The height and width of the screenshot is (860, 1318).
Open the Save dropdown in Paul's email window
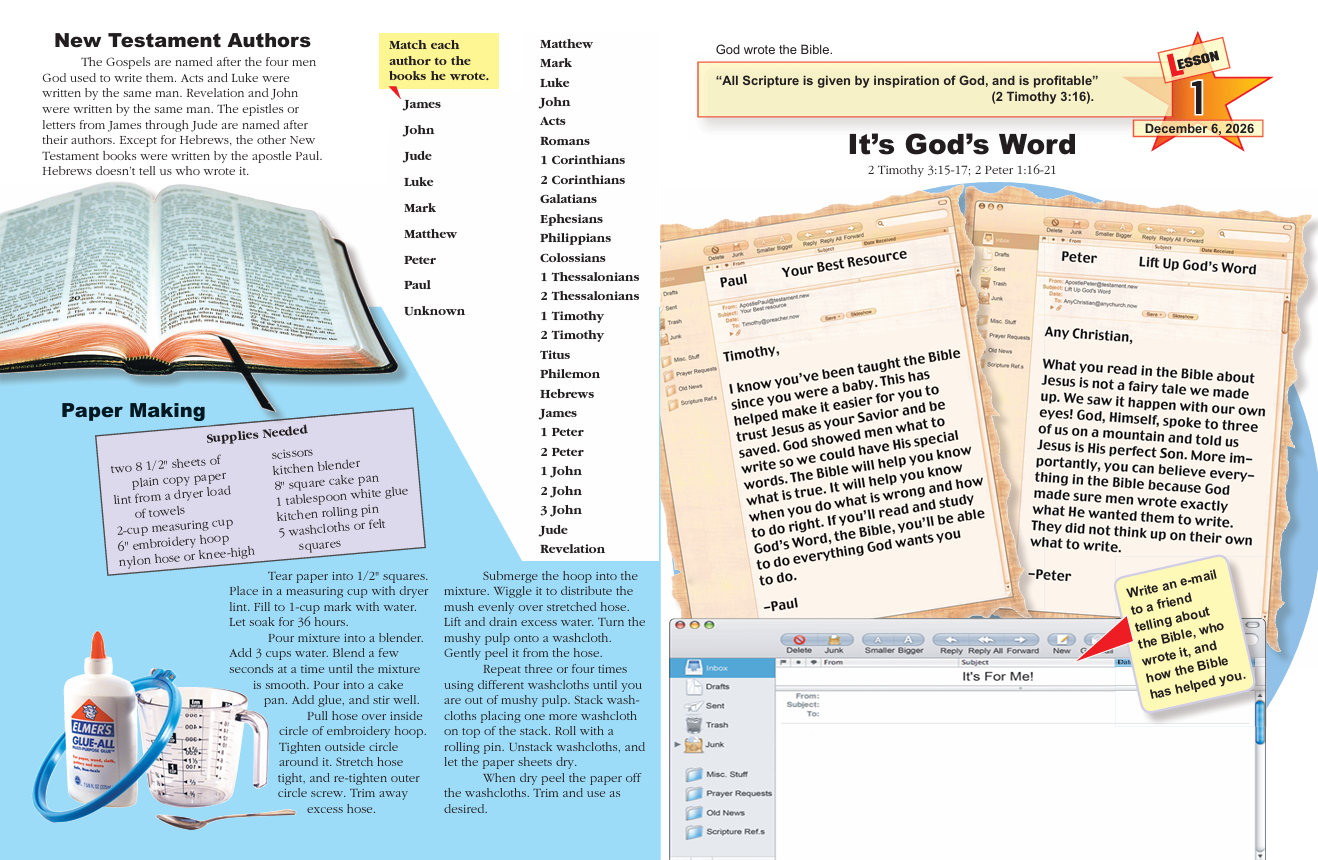click(831, 318)
